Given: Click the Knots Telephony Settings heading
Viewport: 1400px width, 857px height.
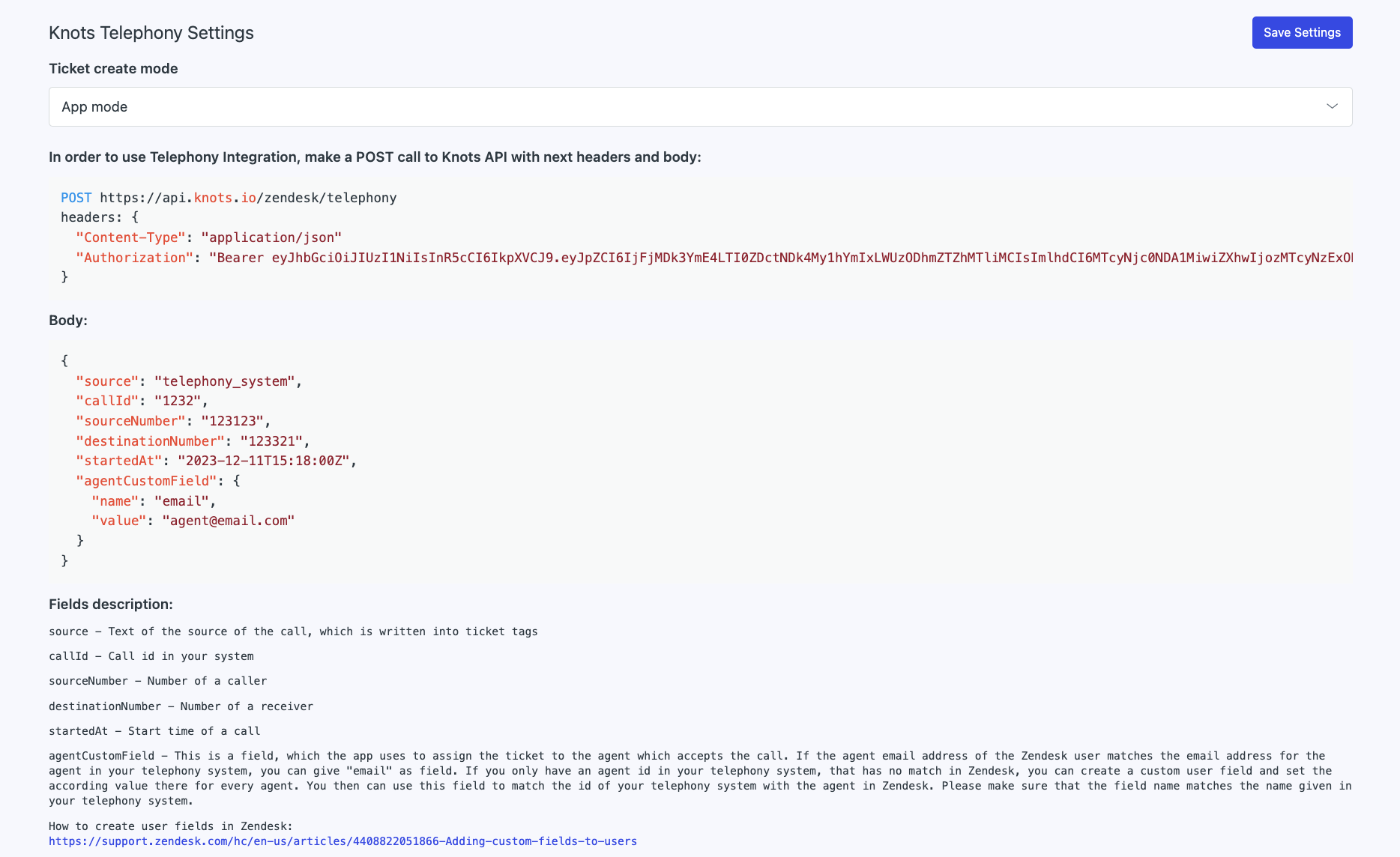Looking at the screenshot, I should pos(151,33).
